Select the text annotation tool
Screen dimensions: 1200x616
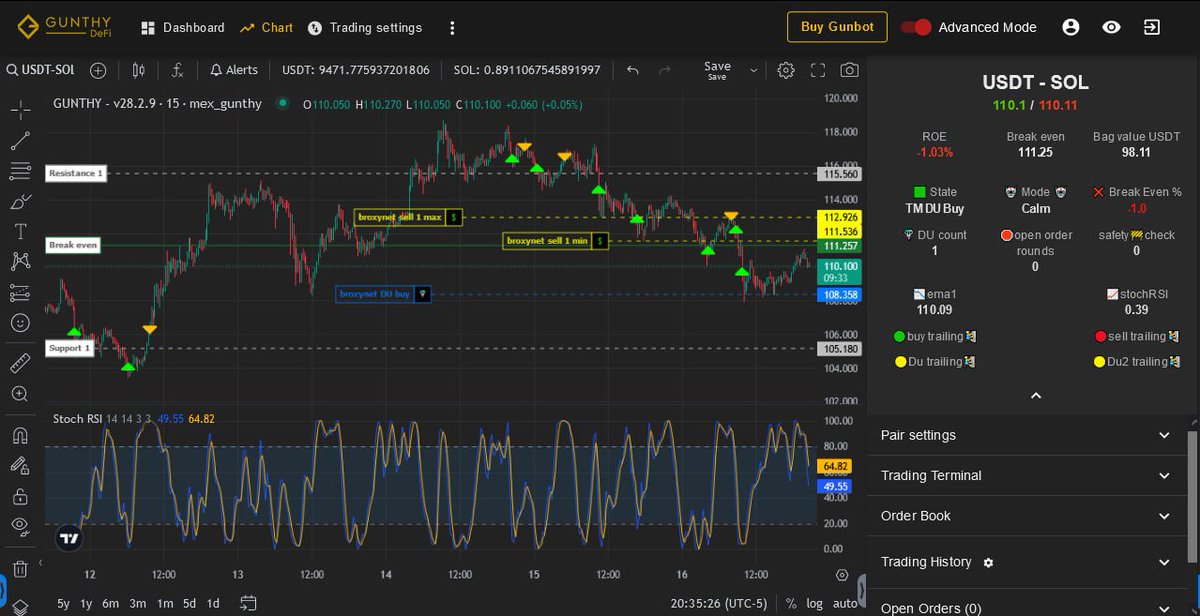pyautogui.click(x=20, y=231)
